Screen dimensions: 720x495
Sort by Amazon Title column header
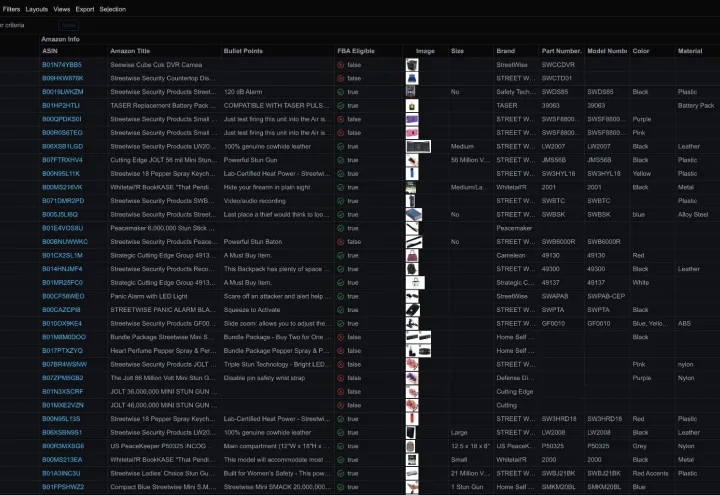pos(130,51)
